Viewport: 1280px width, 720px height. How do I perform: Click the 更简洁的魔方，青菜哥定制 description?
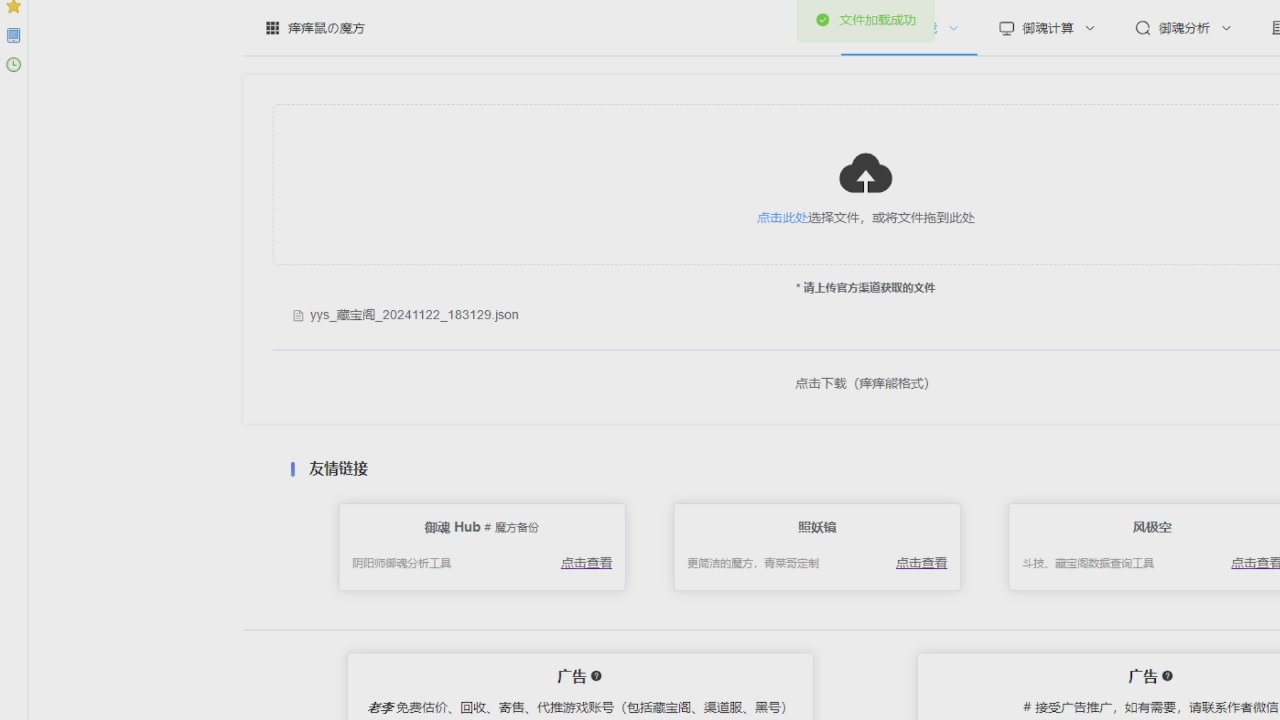point(753,563)
